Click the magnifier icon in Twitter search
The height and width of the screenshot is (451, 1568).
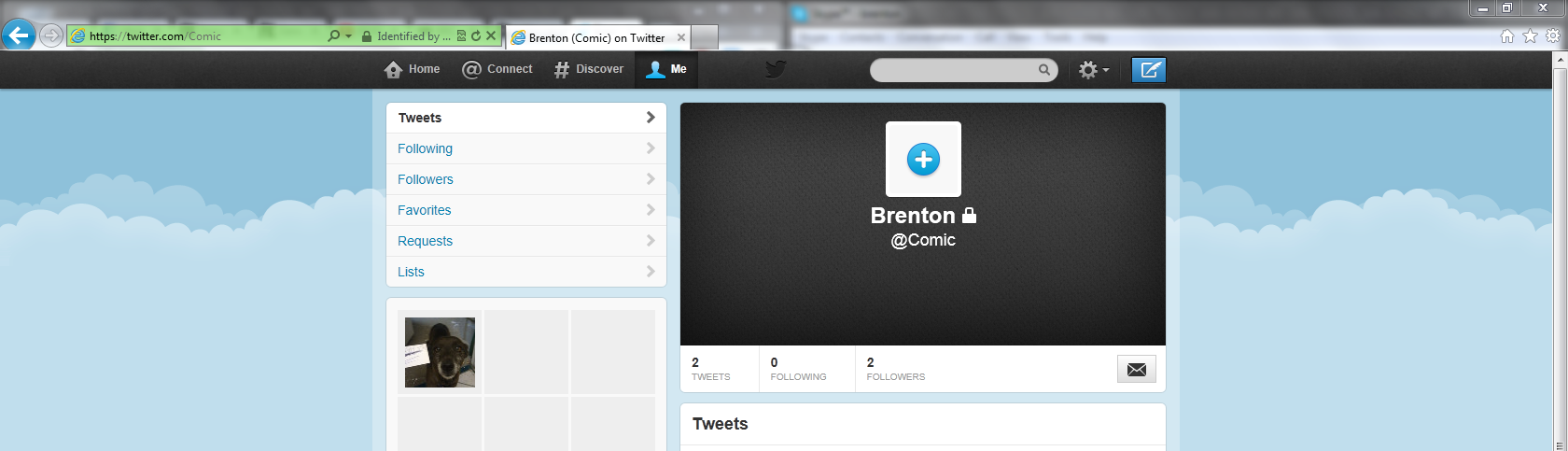tap(1044, 70)
